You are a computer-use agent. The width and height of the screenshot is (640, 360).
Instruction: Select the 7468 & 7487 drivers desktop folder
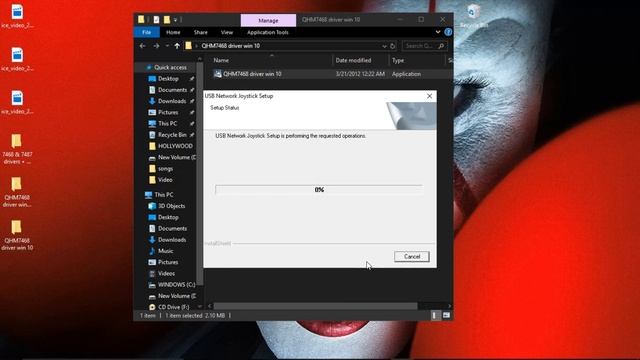click(17, 149)
